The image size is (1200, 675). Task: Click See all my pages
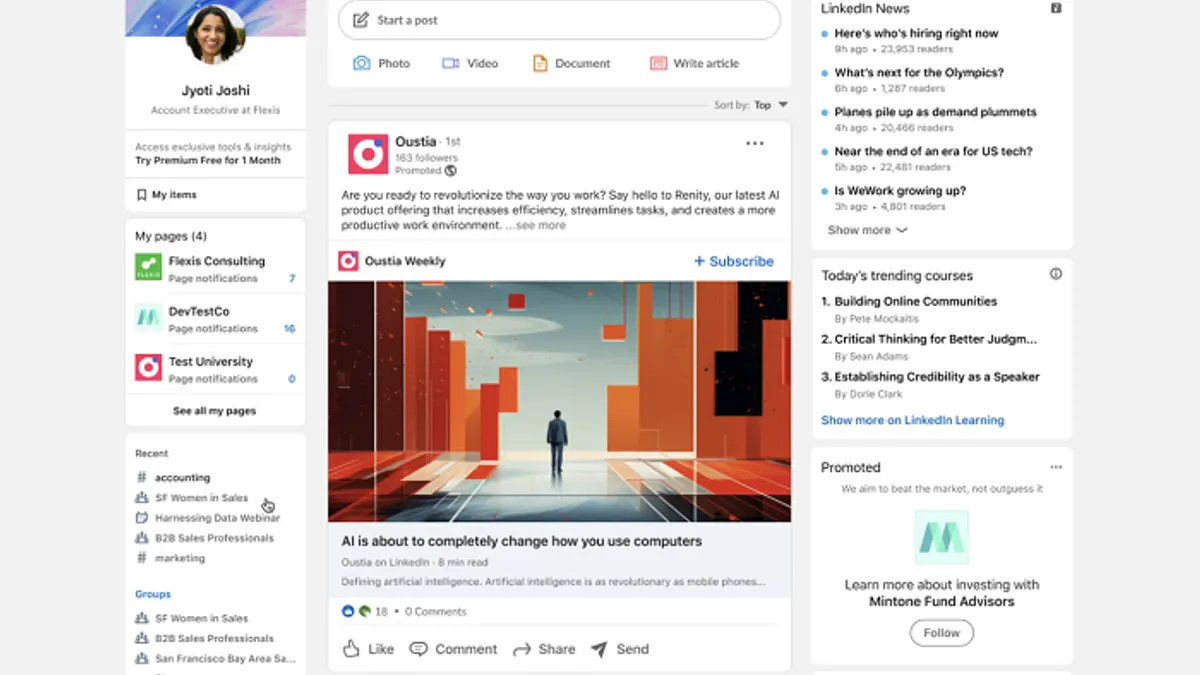(x=215, y=411)
